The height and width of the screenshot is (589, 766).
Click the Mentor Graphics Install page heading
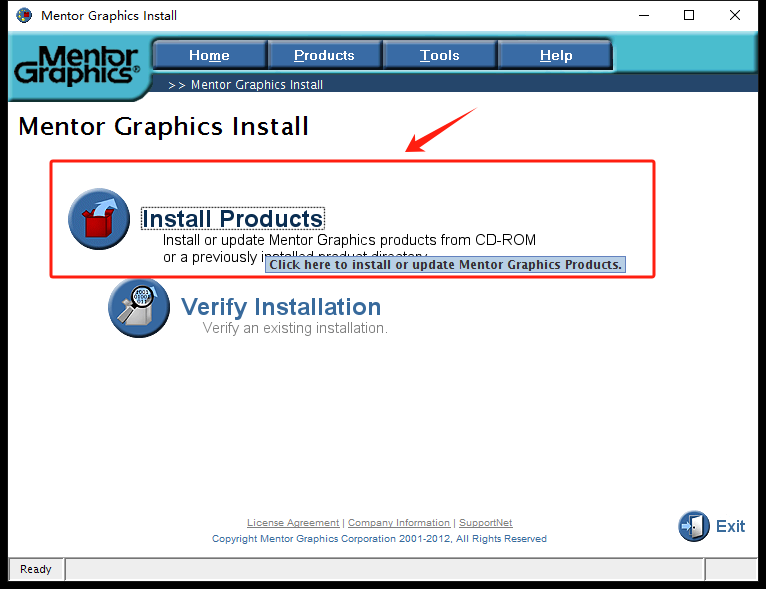click(163, 126)
